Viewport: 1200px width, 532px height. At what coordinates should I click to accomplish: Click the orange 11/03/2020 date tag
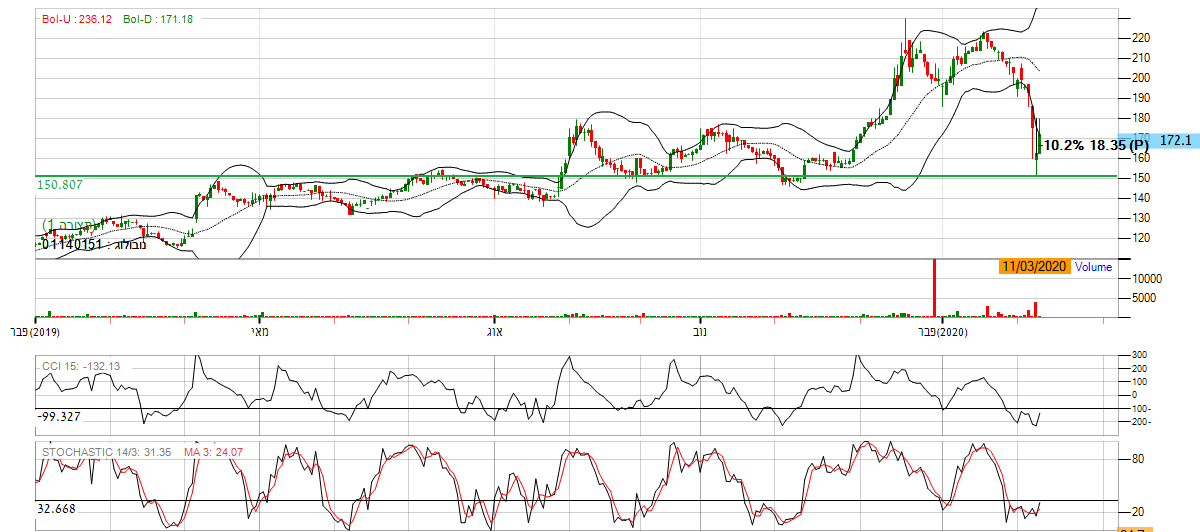pyautogui.click(x=1034, y=267)
